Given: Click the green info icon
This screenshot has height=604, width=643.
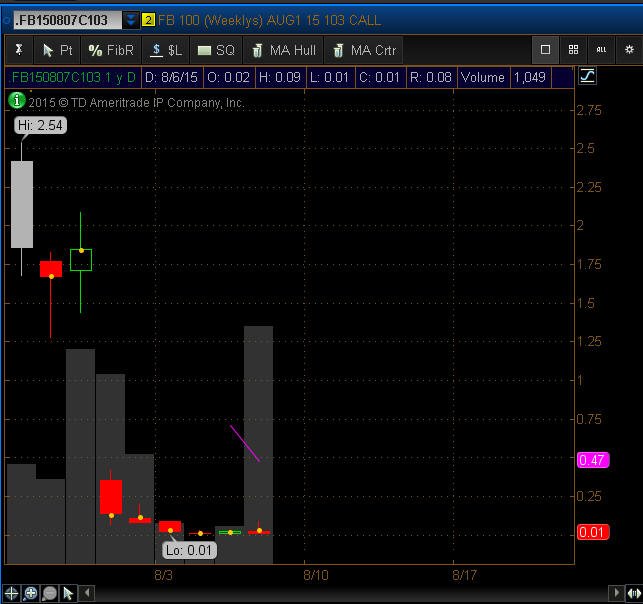Looking at the screenshot, I should point(17,100).
